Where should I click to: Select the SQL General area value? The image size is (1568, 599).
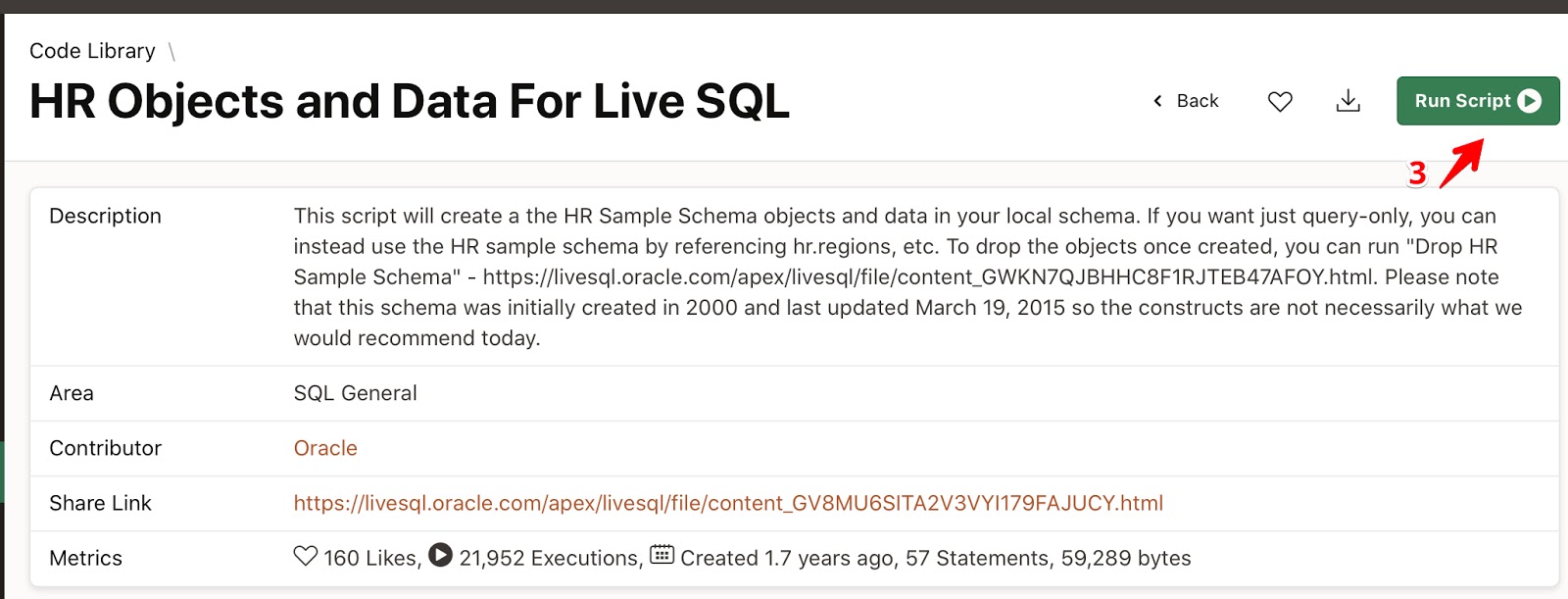[x=355, y=392]
